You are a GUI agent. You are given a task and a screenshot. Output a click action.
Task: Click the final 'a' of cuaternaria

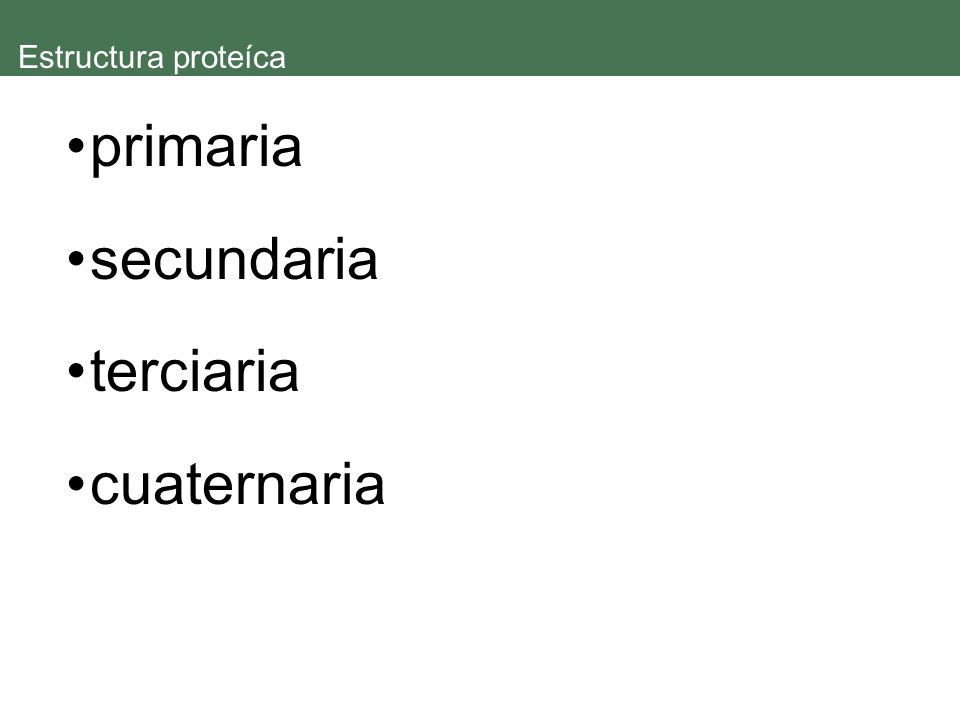coord(371,489)
